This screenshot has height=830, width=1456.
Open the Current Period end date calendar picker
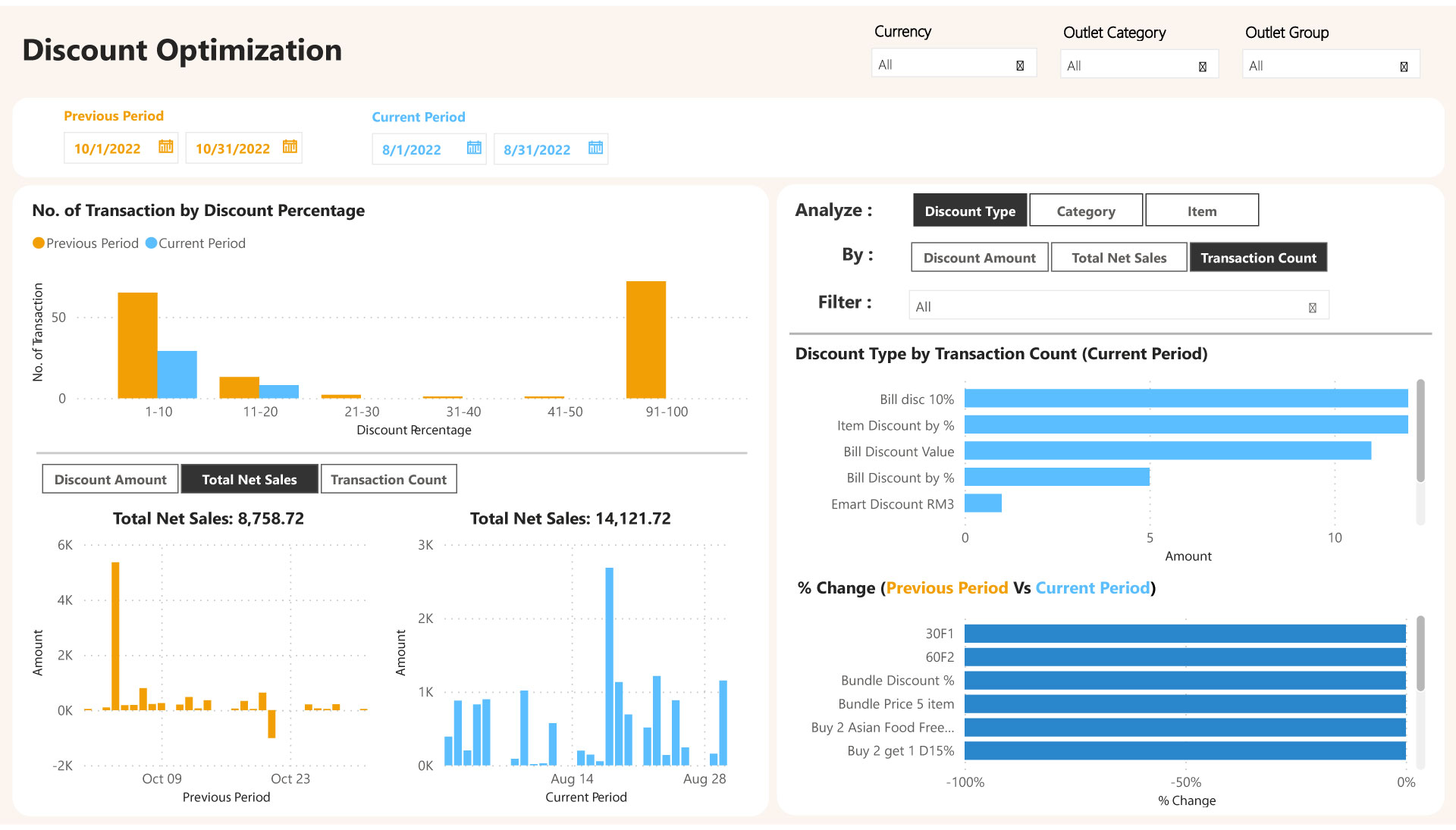[596, 149]
